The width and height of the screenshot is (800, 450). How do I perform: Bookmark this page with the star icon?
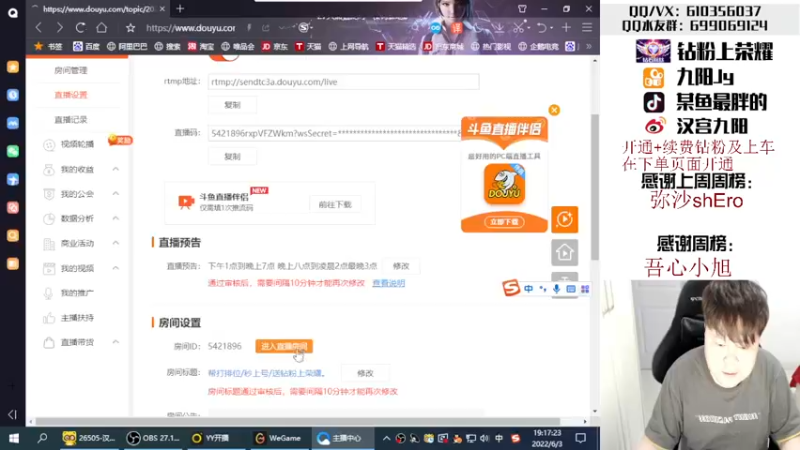(x=131, y=28)
